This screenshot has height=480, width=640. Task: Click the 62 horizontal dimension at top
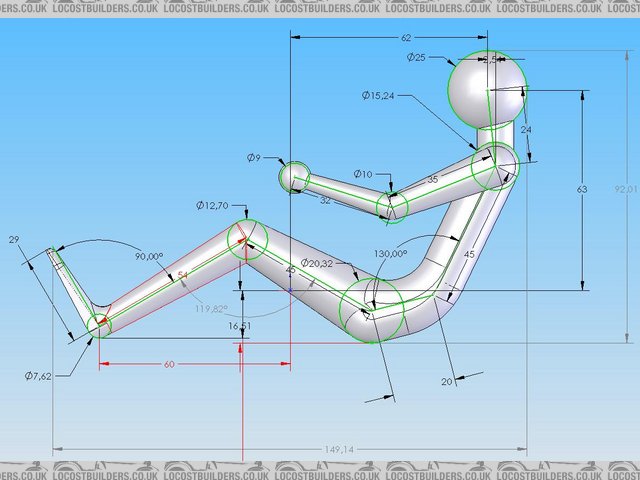(x=406, y=37)
